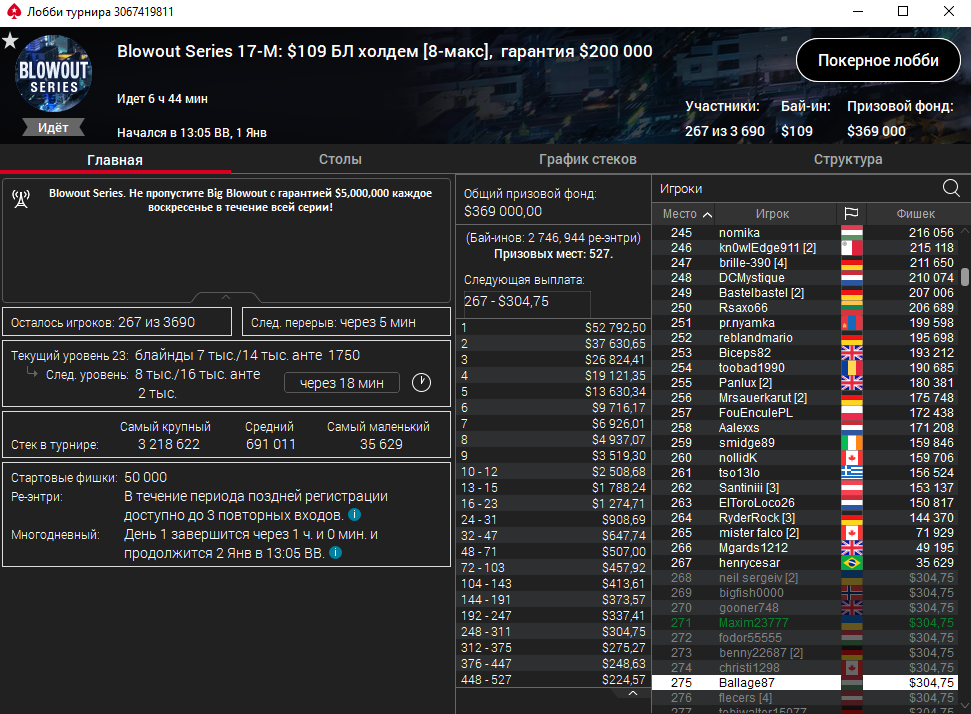Click the Blowout Series tournament logo
The image size is (971, 714).
[x=53, y=74]
